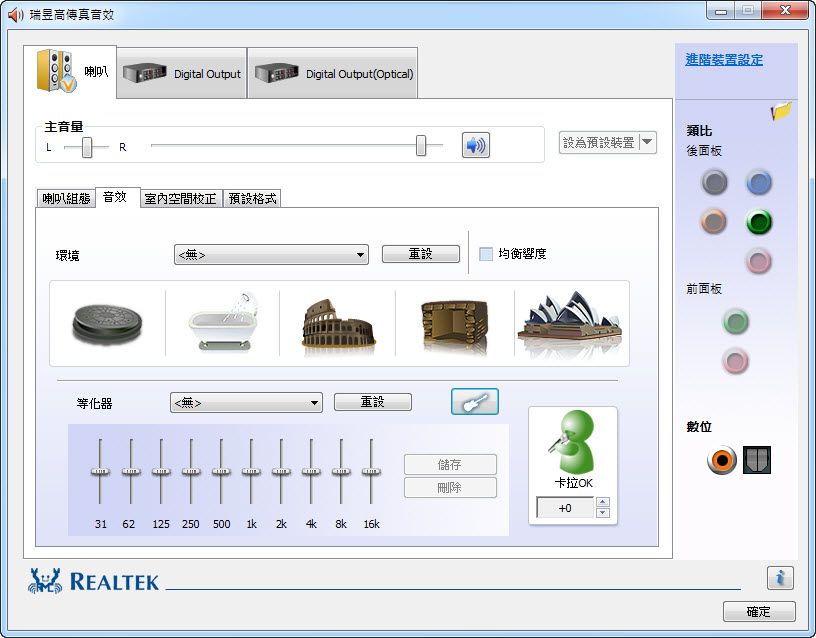The image size is (816, 638).
Task: Choose the Colosseum environment preset
Action: [338, 322]
